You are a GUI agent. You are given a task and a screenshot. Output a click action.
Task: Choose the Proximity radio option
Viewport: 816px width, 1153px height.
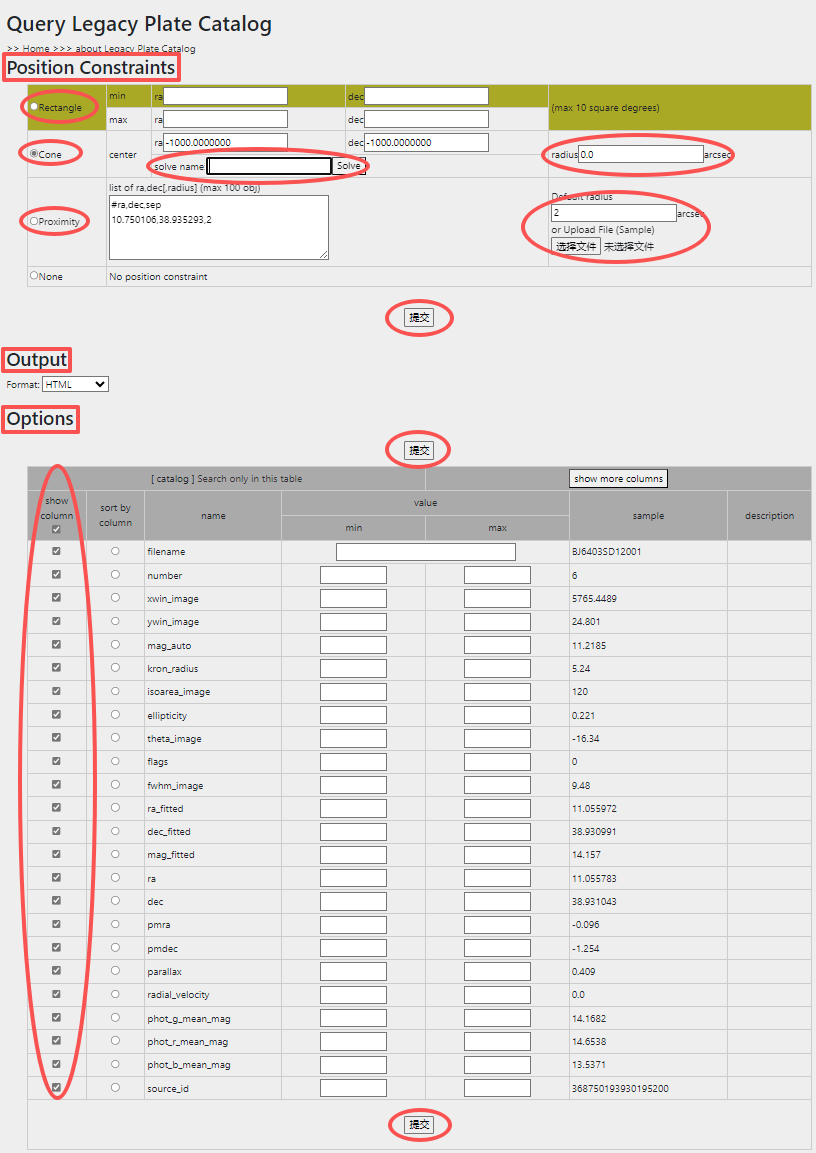pyautogui.click(x=34, y=221)
